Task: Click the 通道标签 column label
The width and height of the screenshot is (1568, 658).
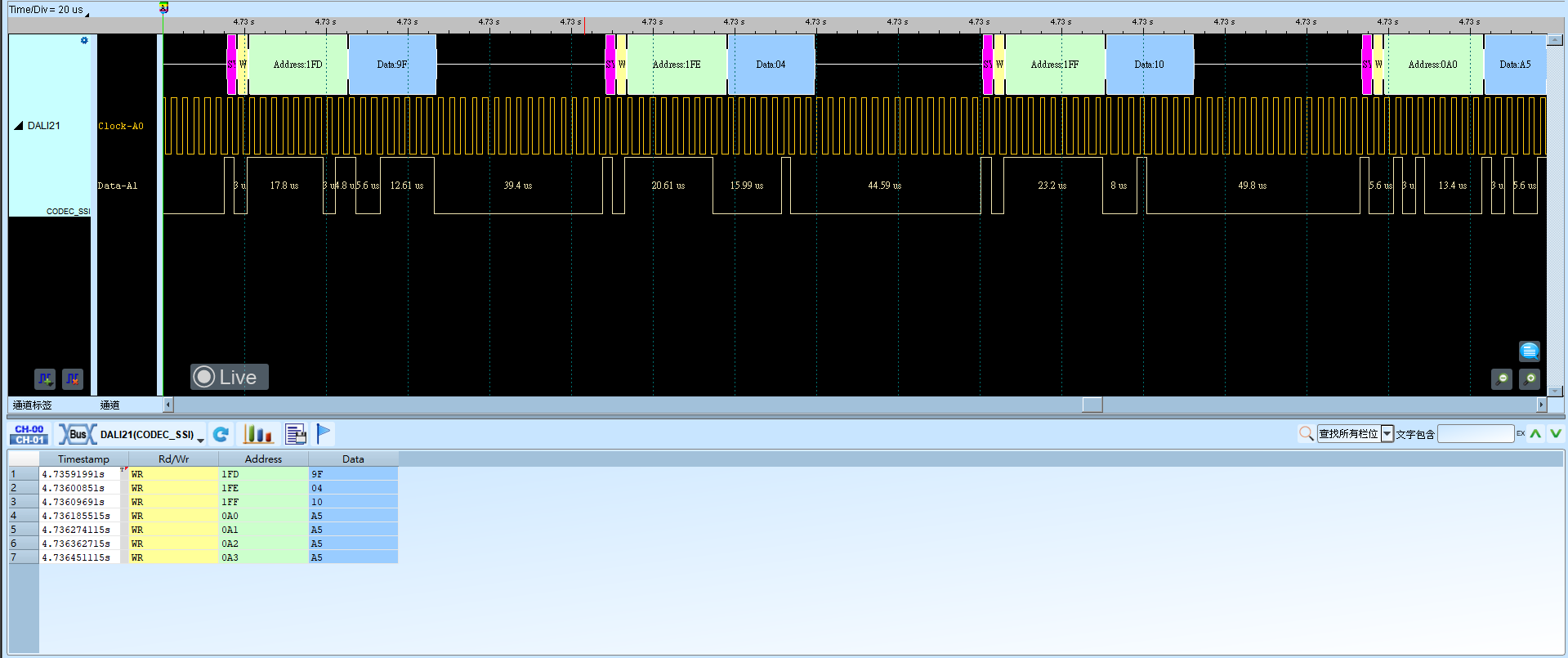Action: pyautogui.click(x=32, y=405)
